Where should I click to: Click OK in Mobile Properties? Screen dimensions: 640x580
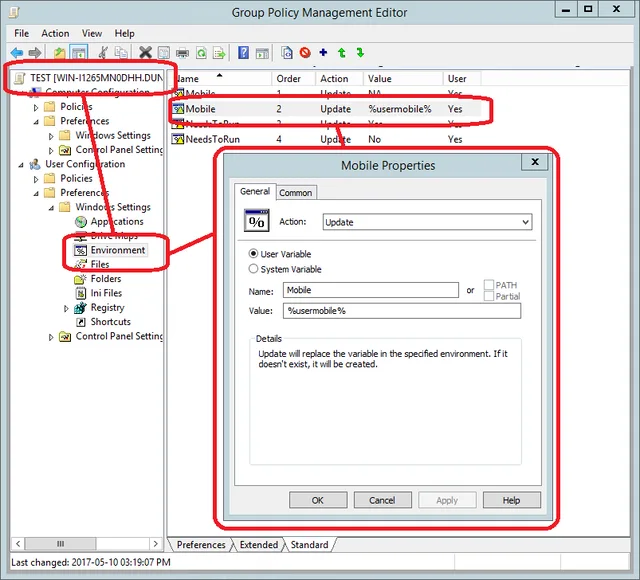point(318,500)
